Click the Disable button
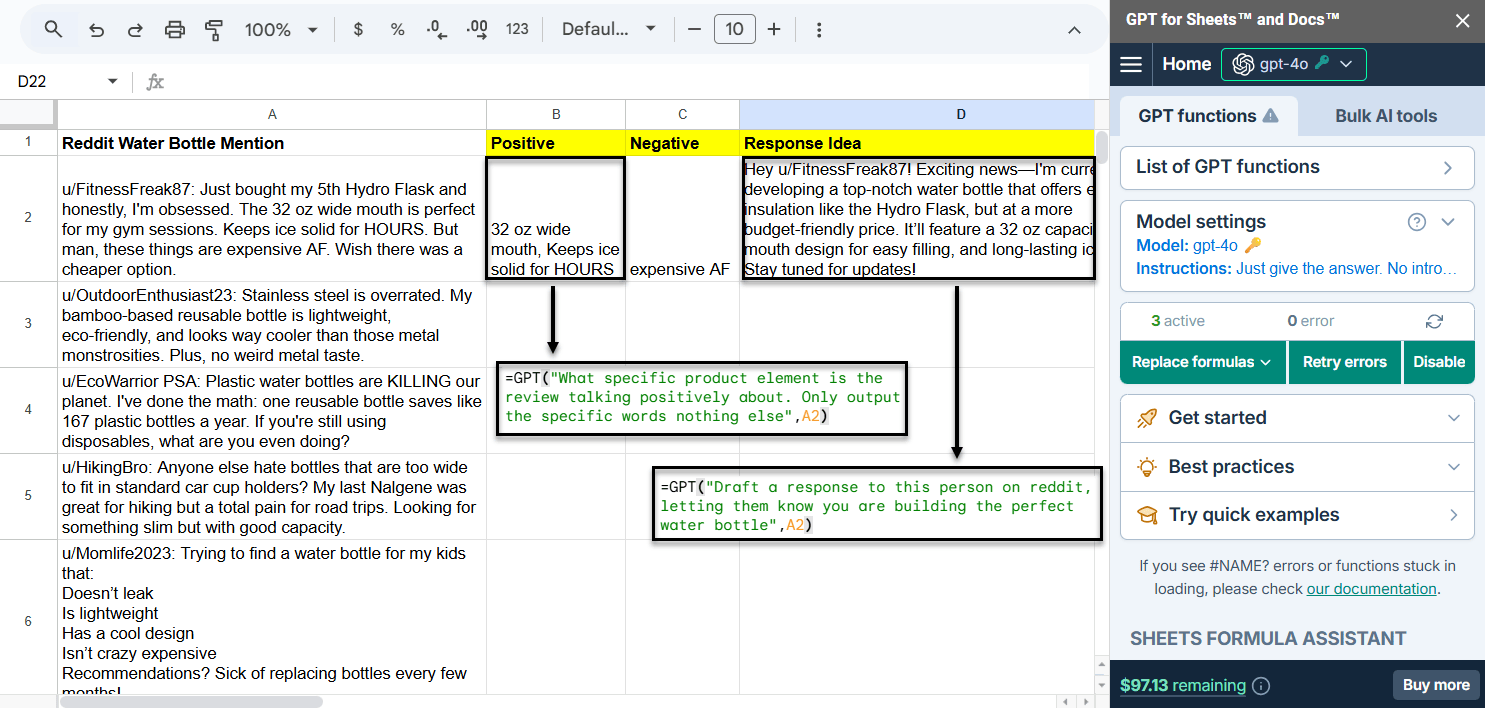Image resolution: width=1485 pixels, height=708 pixels. (1439, 362)
